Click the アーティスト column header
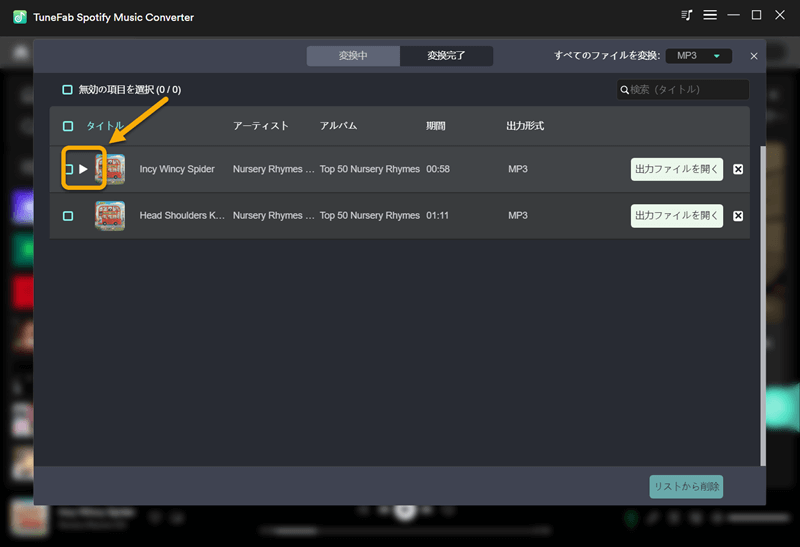This screenshot has height=547, width=800. pyautogui.click(x=261, y=126)
